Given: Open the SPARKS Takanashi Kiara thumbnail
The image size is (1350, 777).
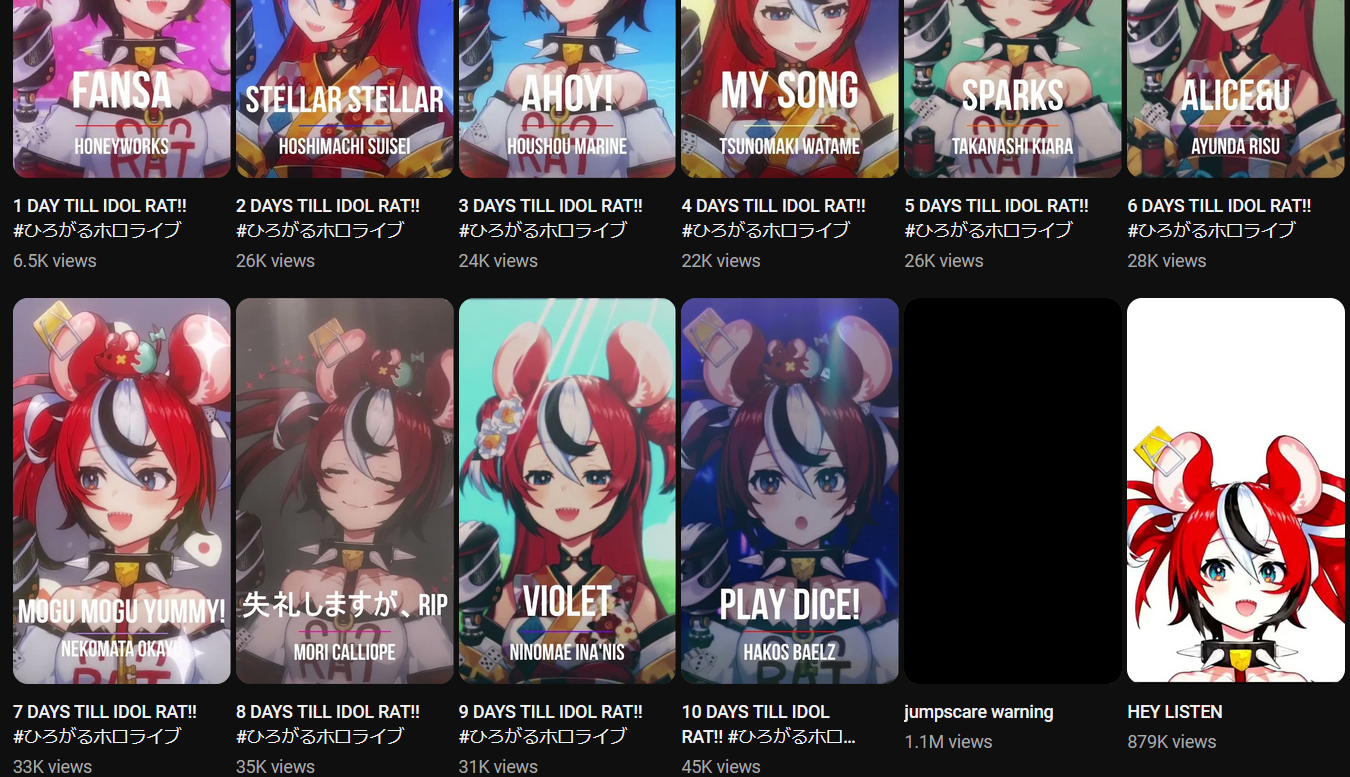Looking at the screenshot, I should [x=1013, y=89].
